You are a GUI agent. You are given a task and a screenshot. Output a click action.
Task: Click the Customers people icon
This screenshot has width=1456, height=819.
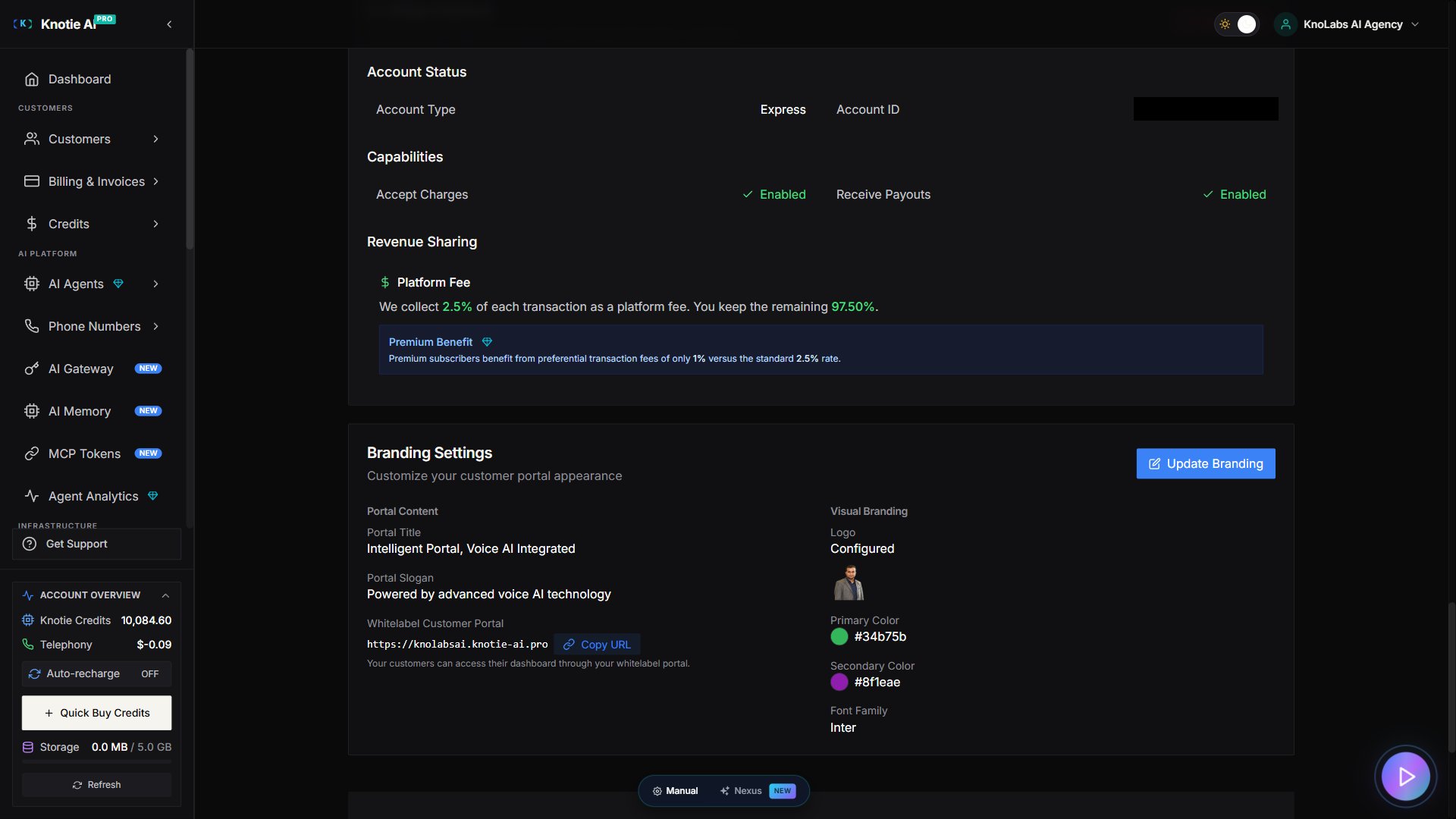click(x=32, y=139)
